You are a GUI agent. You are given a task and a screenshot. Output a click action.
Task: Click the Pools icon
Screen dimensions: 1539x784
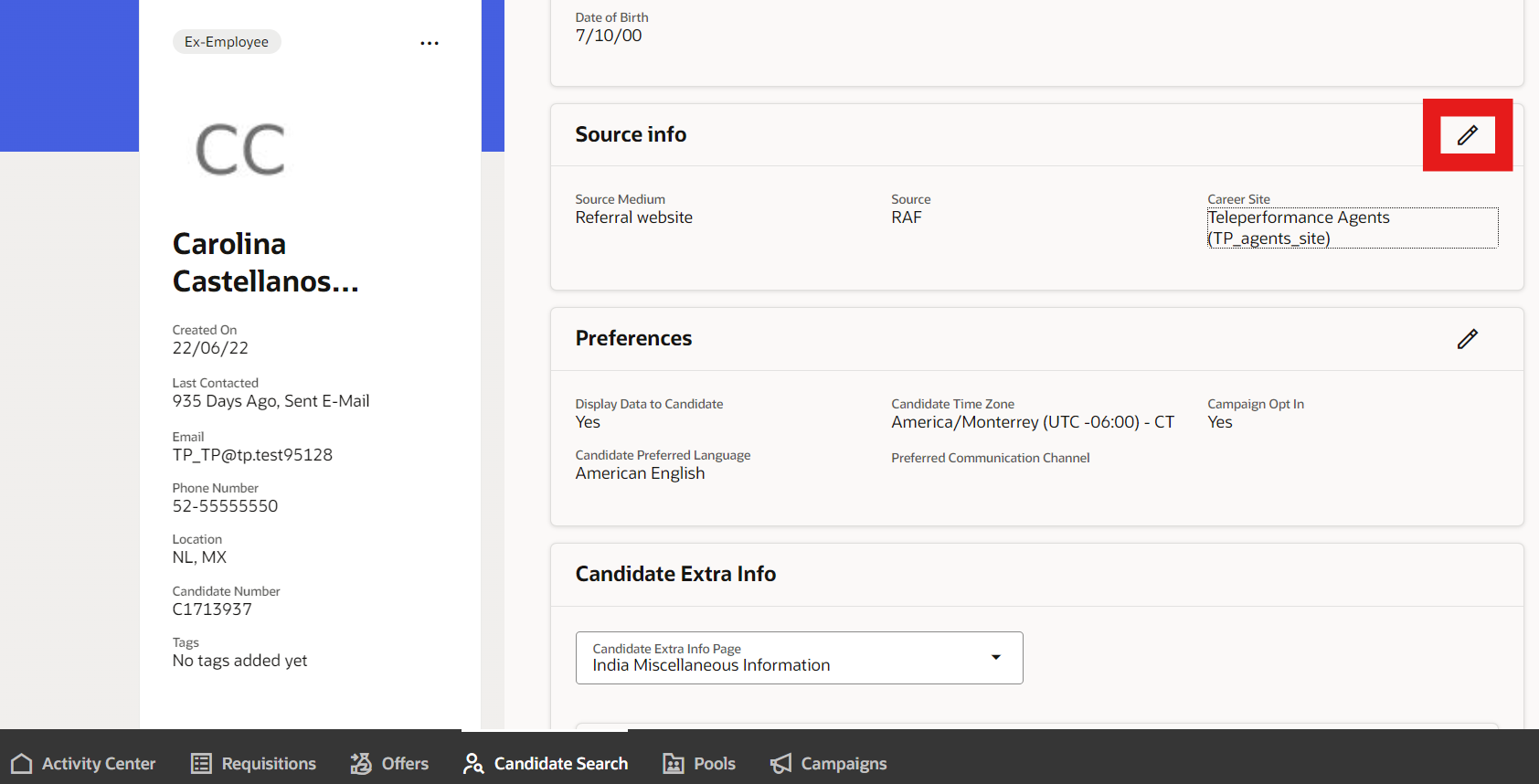coord(674,763)
